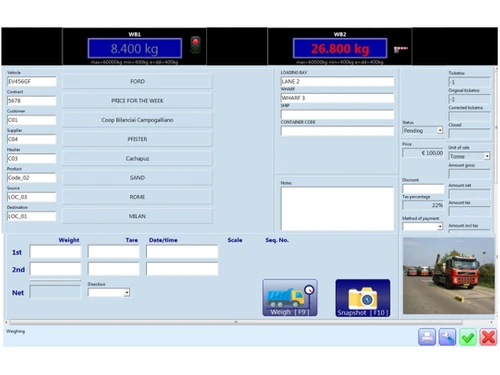500x375 pixels.
Task: Click the Cachapuz haulier button
Action: click(137, 158)
